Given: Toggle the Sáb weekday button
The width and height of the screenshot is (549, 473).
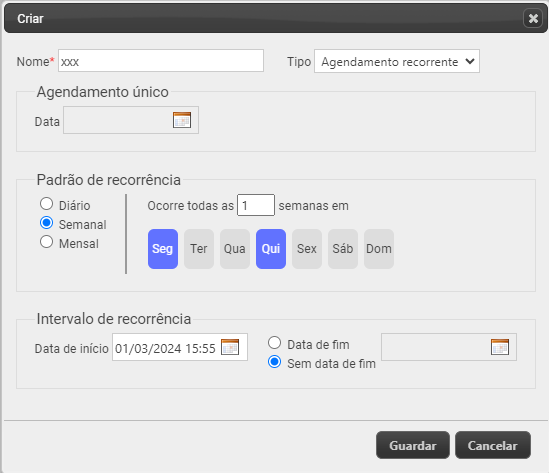Looking at the screenshot, I should pos(343,249).
